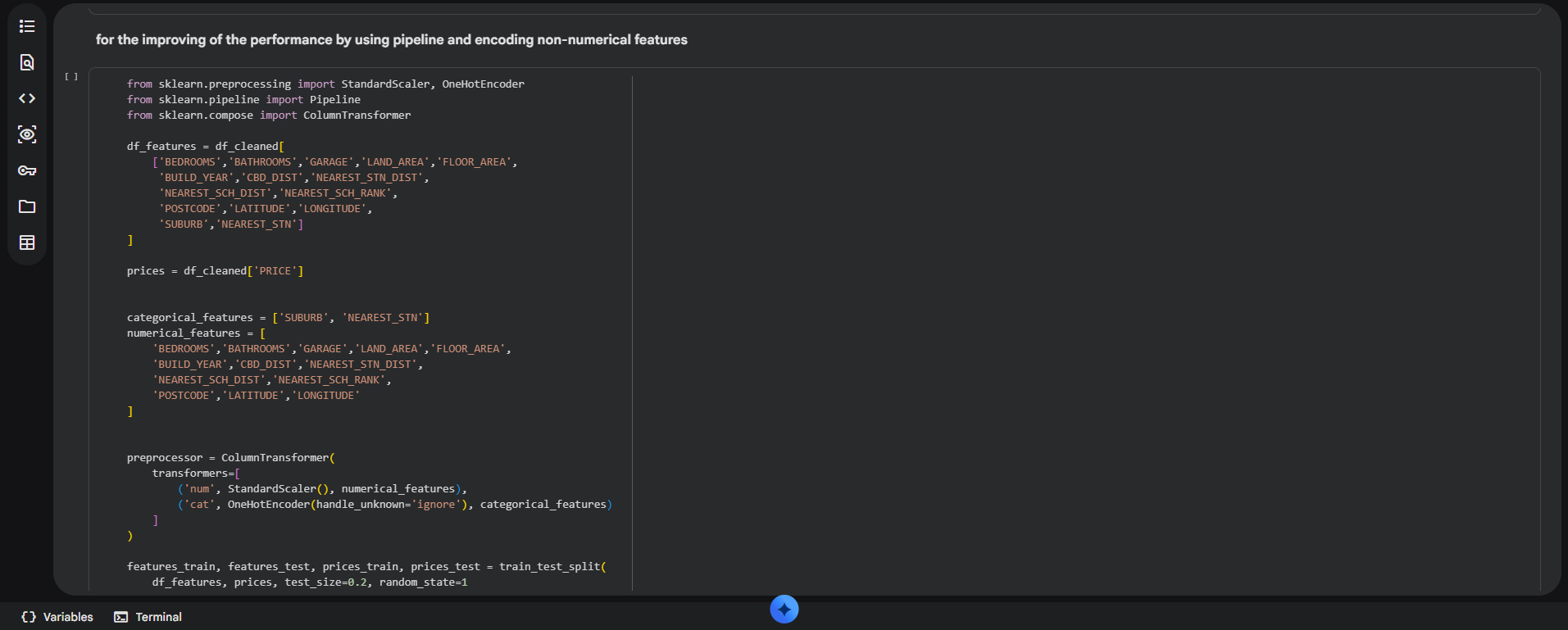Click on the train_test_split call line
This screenshot has width=1568, height=630.
366,566
